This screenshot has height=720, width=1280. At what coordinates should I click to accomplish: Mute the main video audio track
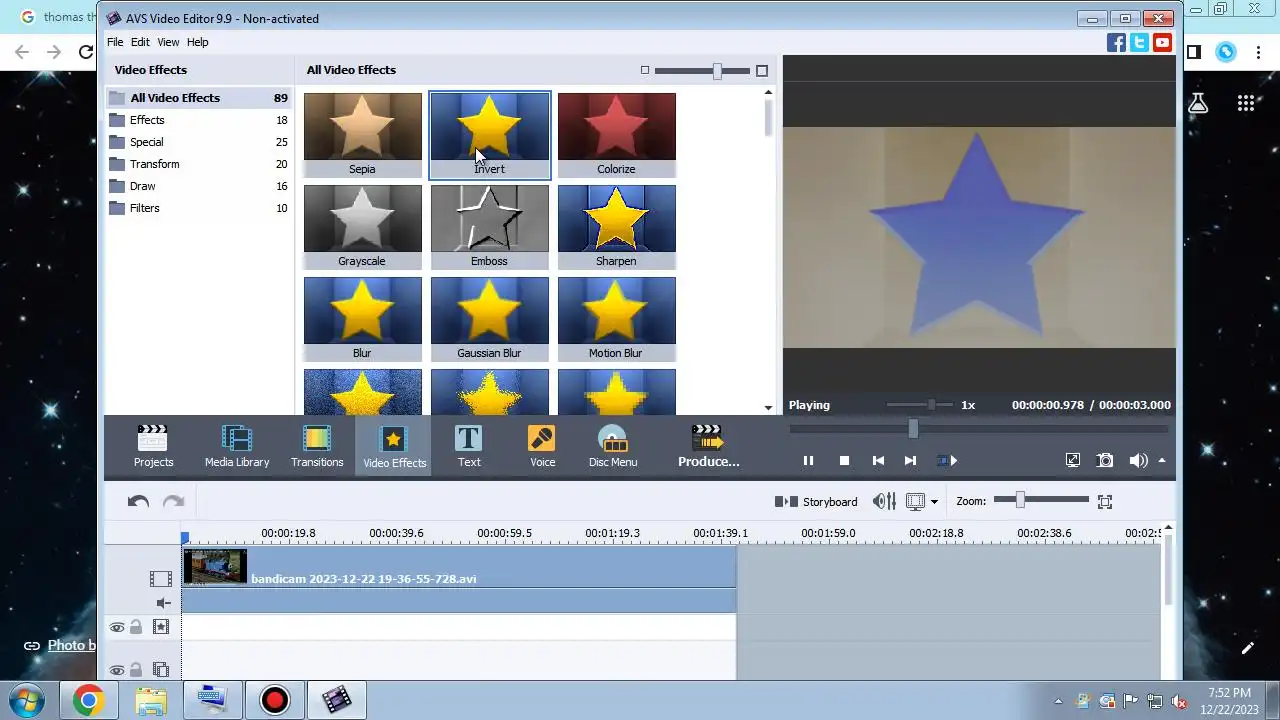tap(164, 603)
